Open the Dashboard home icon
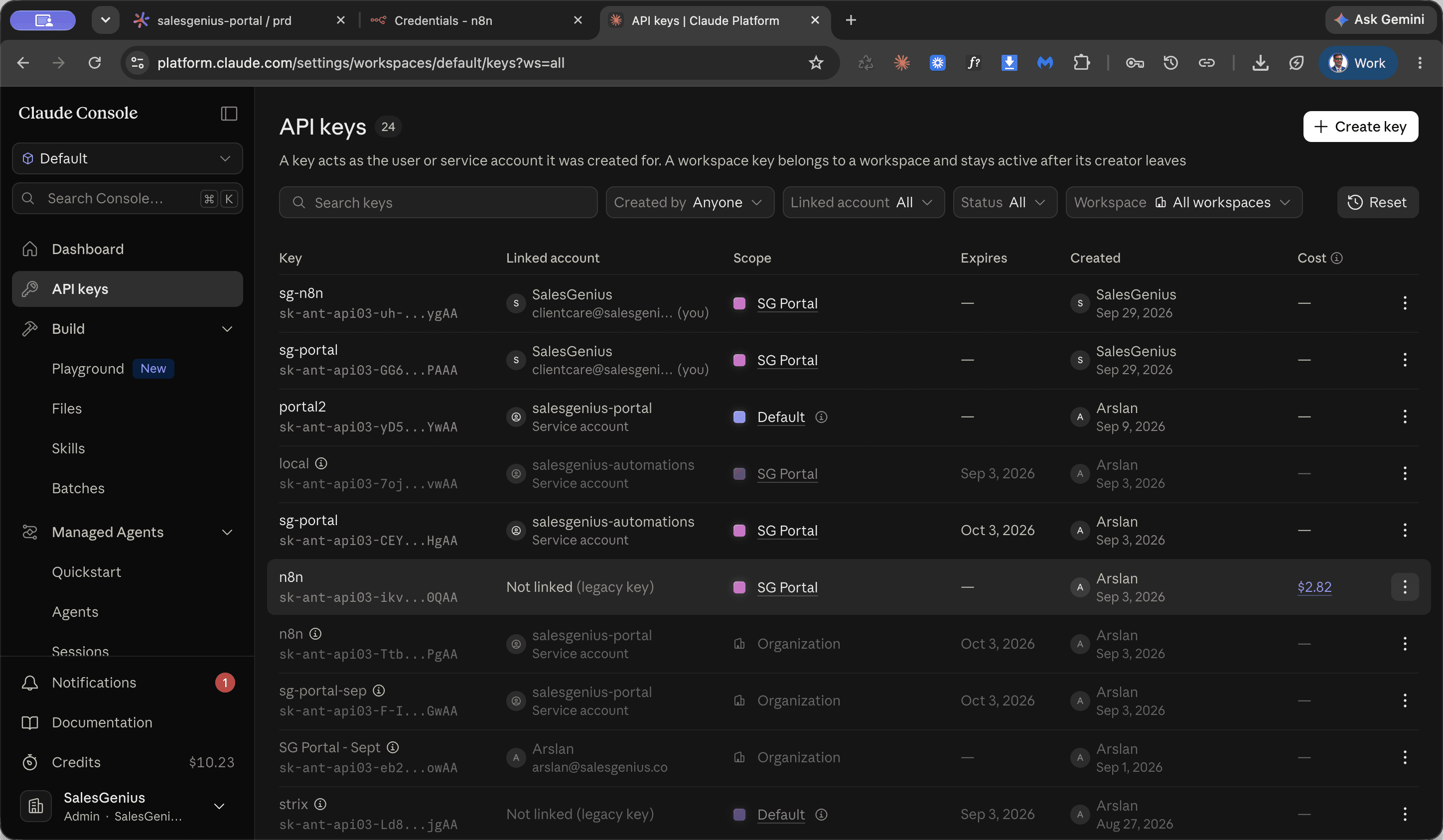The height and width of the screenshot is (840, 1443). 30,249
